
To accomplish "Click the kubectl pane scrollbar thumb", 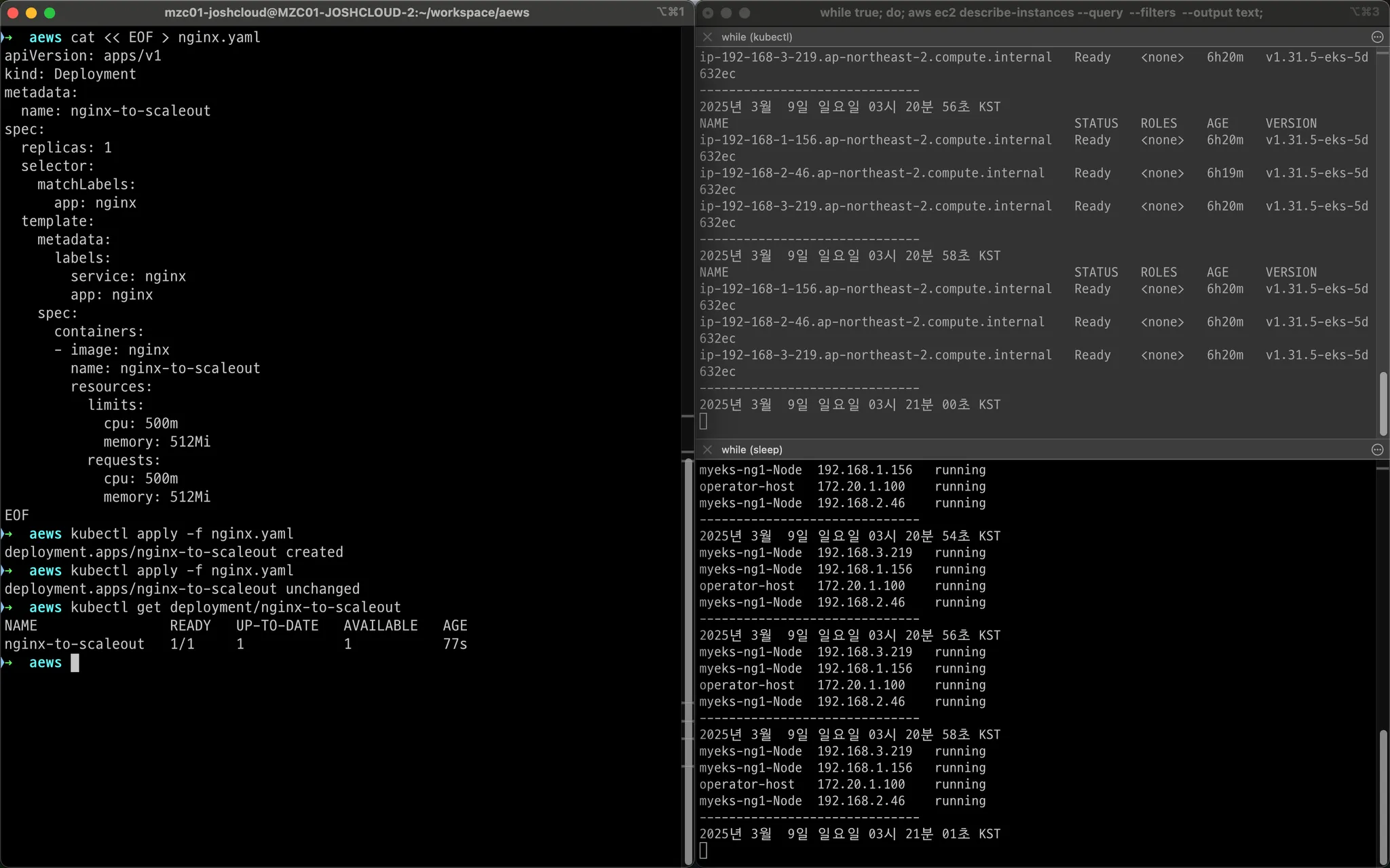I will point(1383,403).
